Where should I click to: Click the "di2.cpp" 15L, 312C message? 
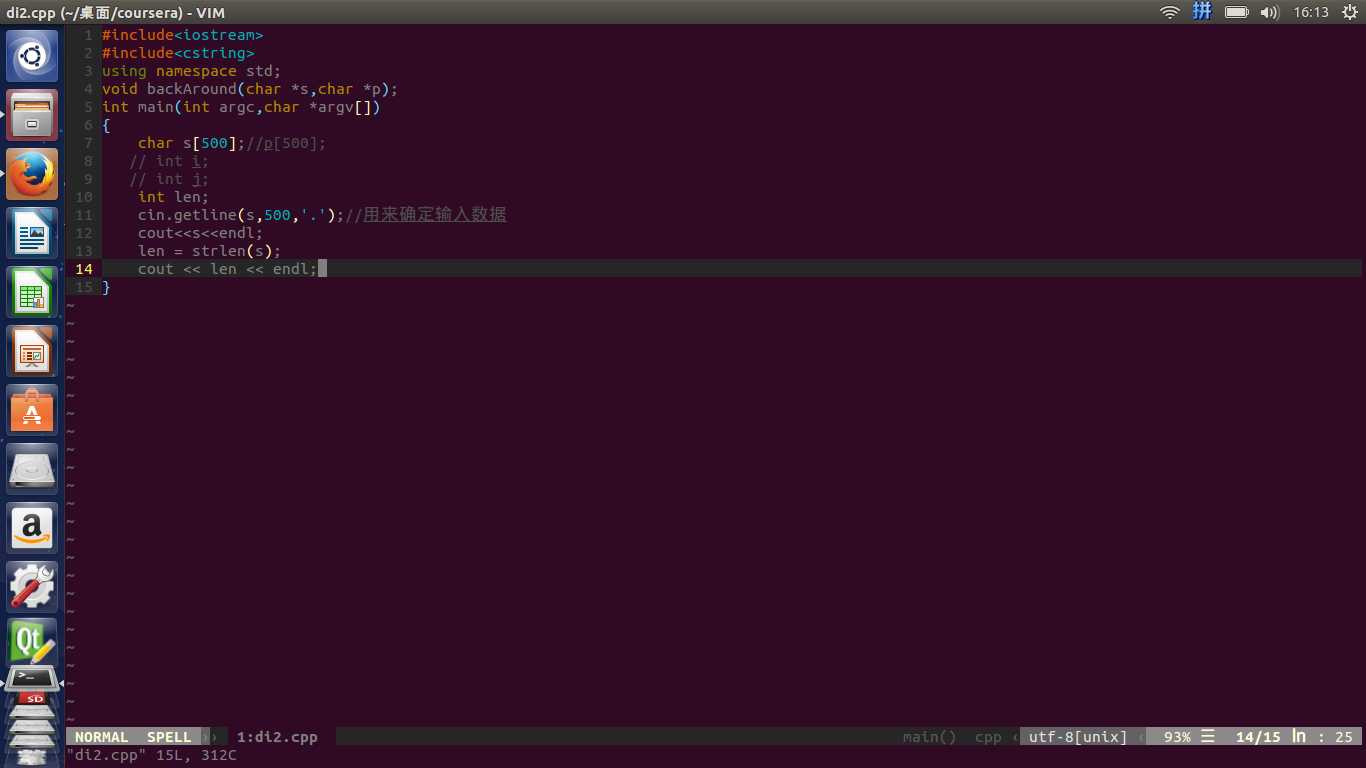click(x=152, y=755)
